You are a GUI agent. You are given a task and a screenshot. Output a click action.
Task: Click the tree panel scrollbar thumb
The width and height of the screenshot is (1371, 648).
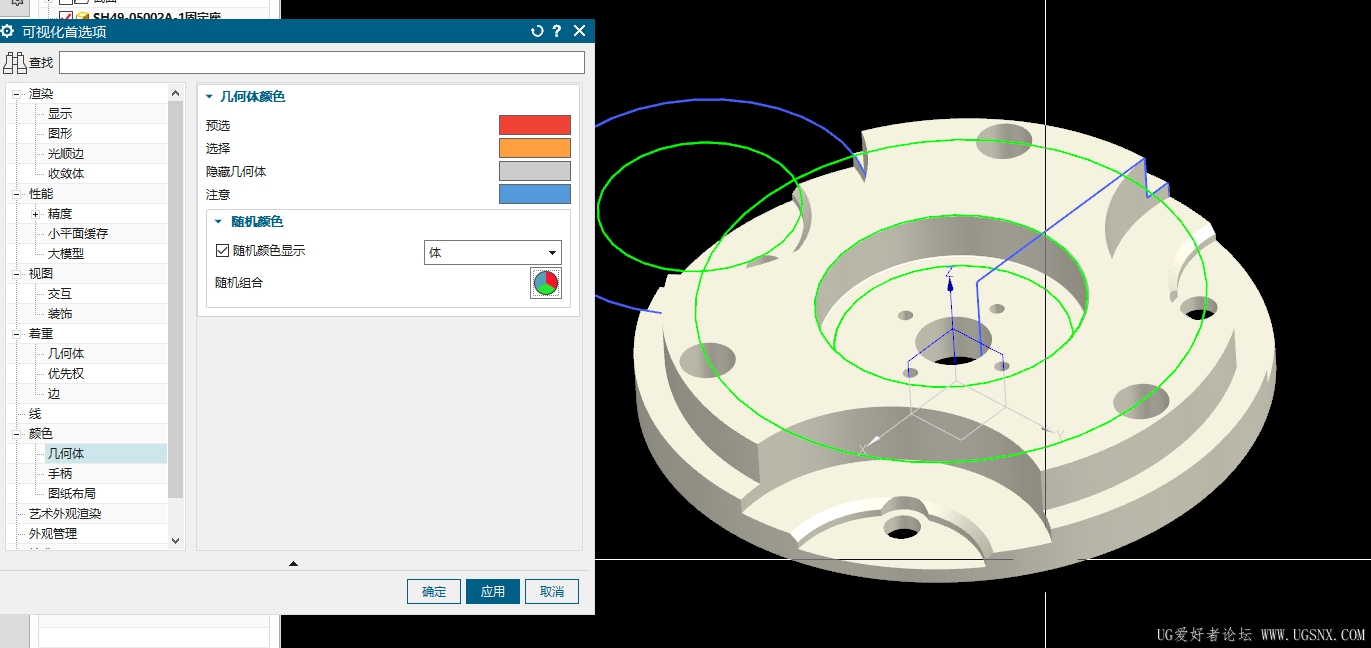tap(176, 299)
